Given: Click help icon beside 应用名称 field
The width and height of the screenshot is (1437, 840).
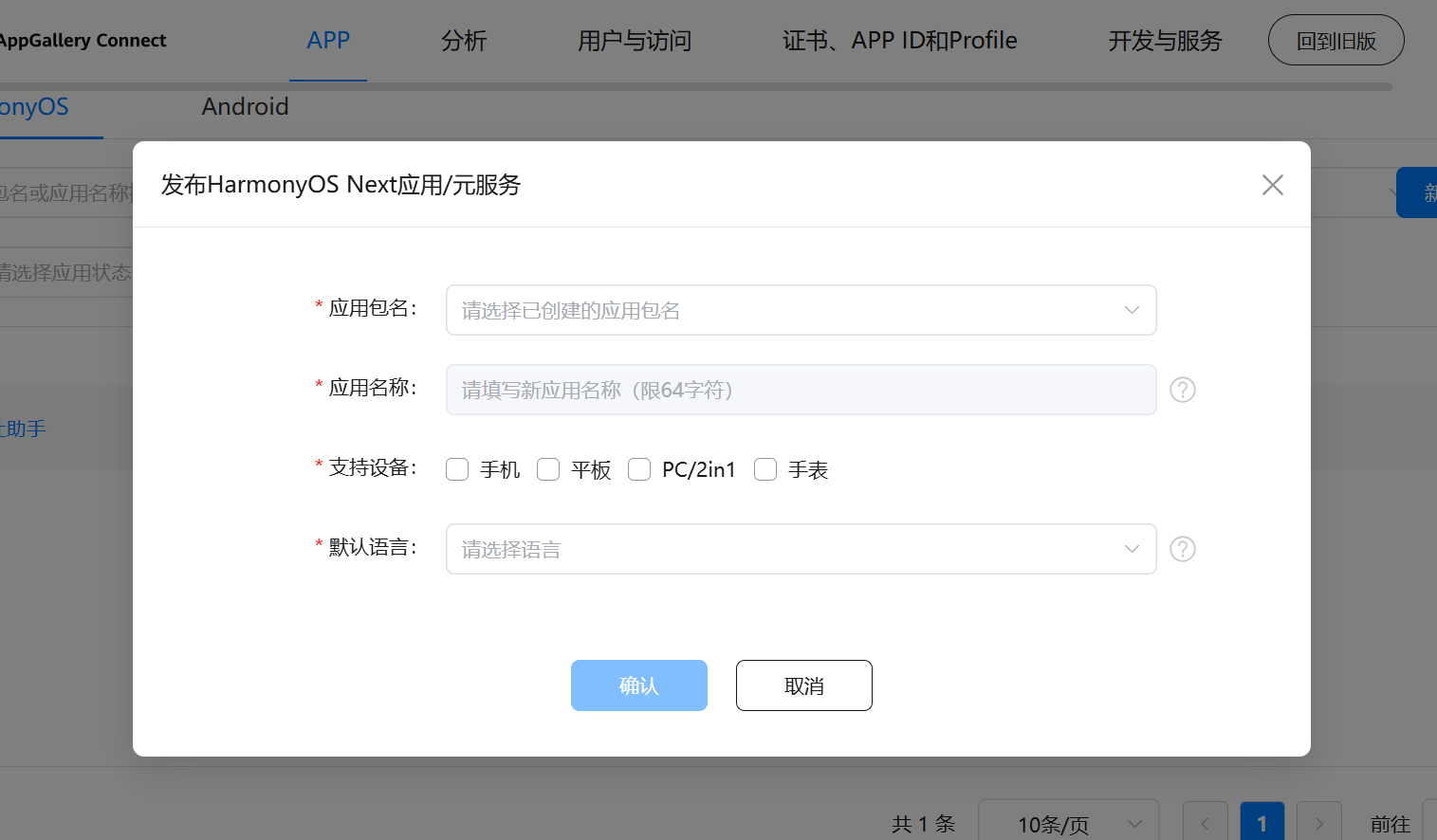Looking at the screenshot, I should click(1182, 390).
